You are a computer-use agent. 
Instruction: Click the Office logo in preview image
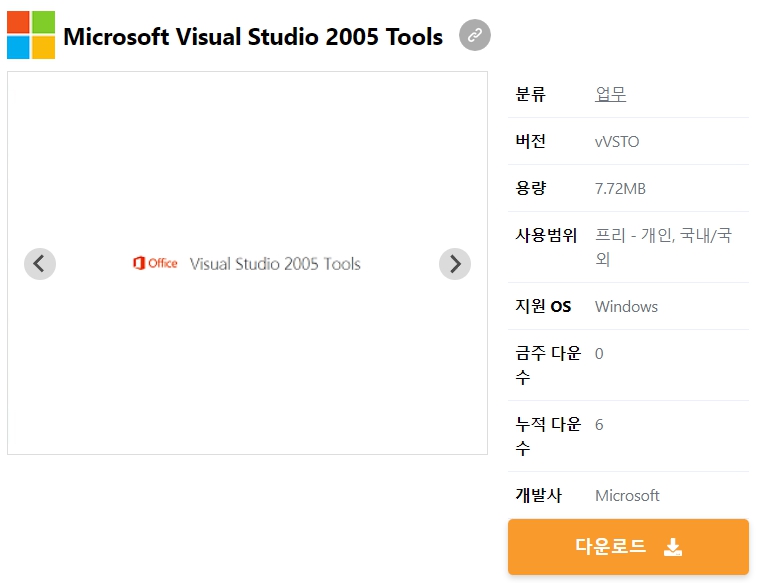coord(155,263)
